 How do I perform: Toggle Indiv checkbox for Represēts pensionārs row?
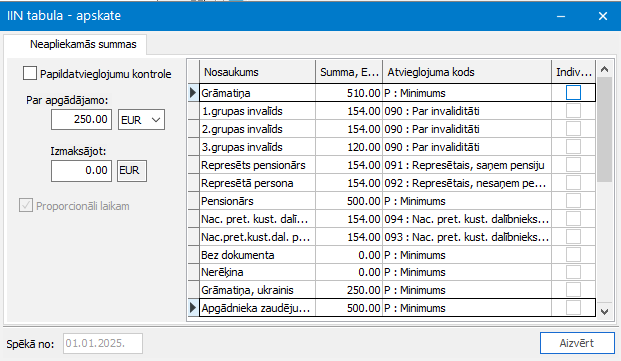coord(573,165)
